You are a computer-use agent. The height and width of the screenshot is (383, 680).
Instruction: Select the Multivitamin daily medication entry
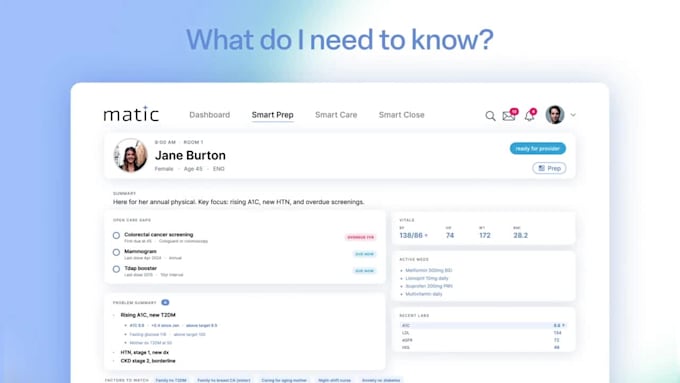(x=424, y=294)
